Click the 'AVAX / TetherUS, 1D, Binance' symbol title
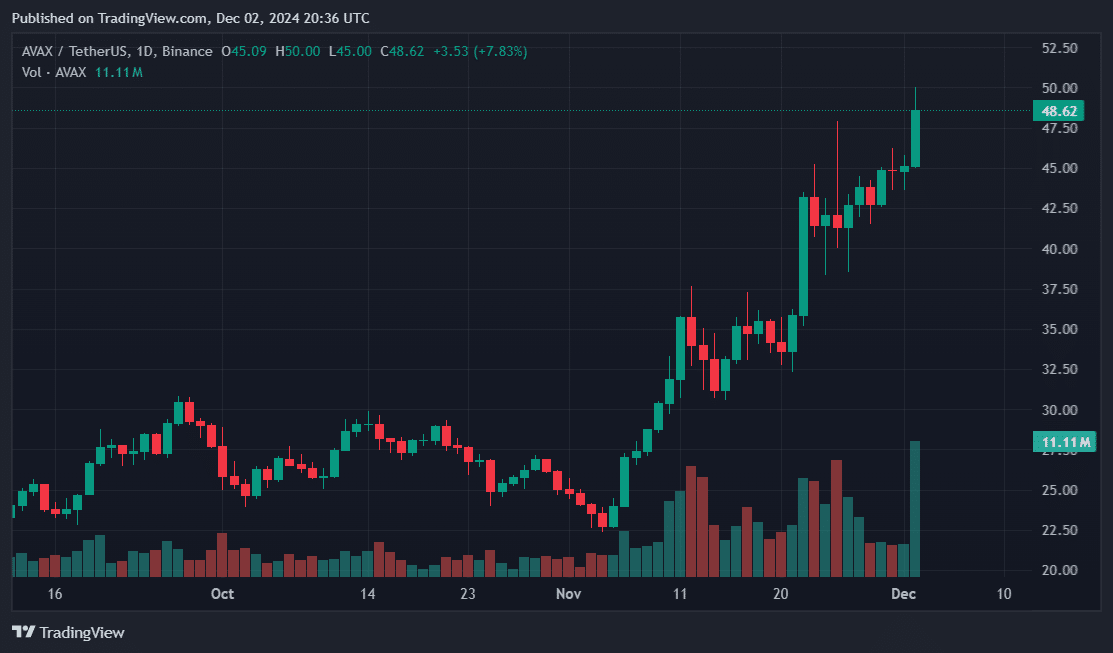This screenshot has height=653, width=1113. click(x=117, y=51)
